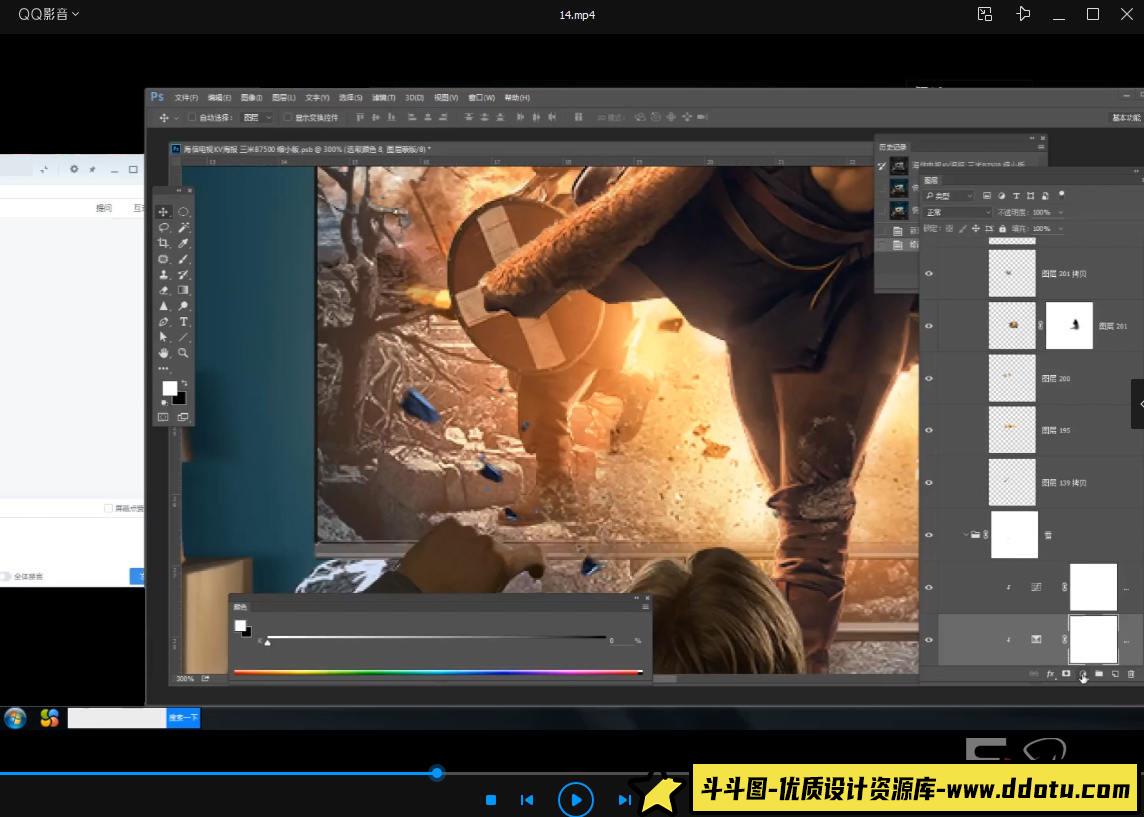This screenshot has height=817, width=1144.
Task: Create a new group in Layers panel
Action: (1099, 674)
